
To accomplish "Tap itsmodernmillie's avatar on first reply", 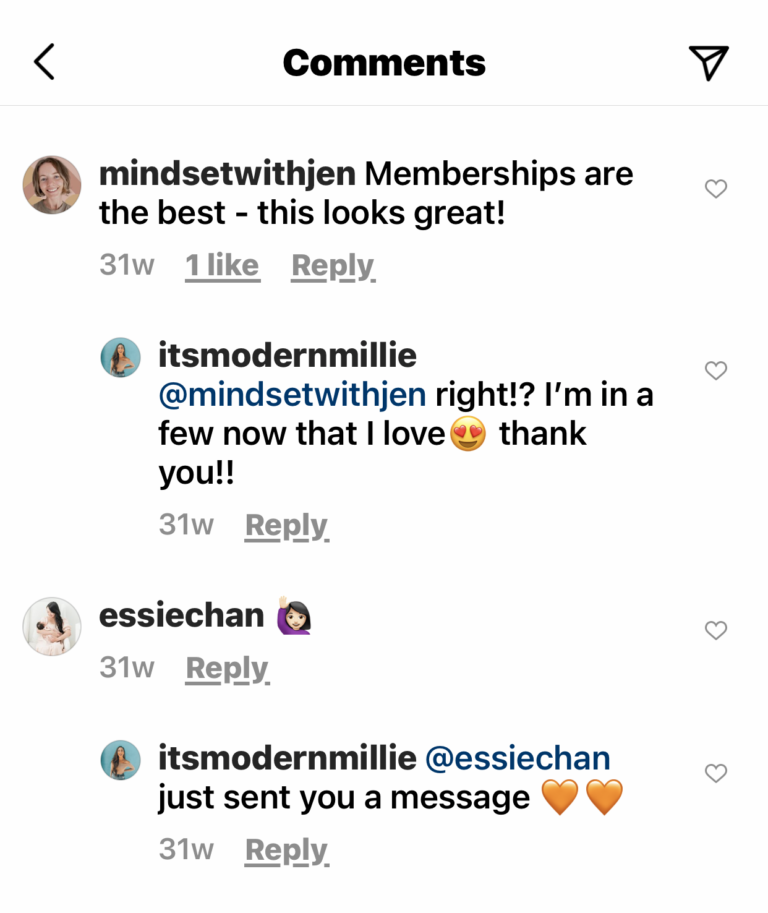I will 120,357.
